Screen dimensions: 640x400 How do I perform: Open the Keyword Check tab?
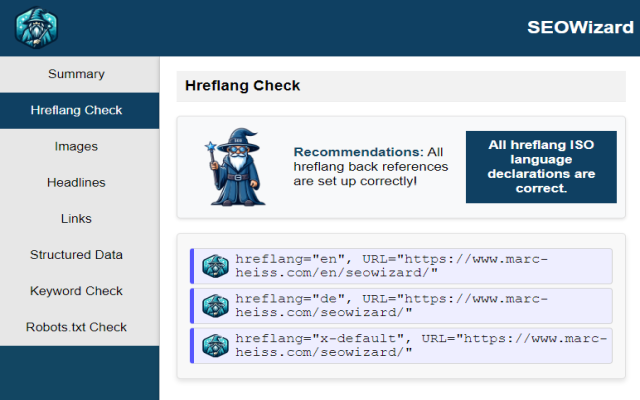(x=76, y=291)
